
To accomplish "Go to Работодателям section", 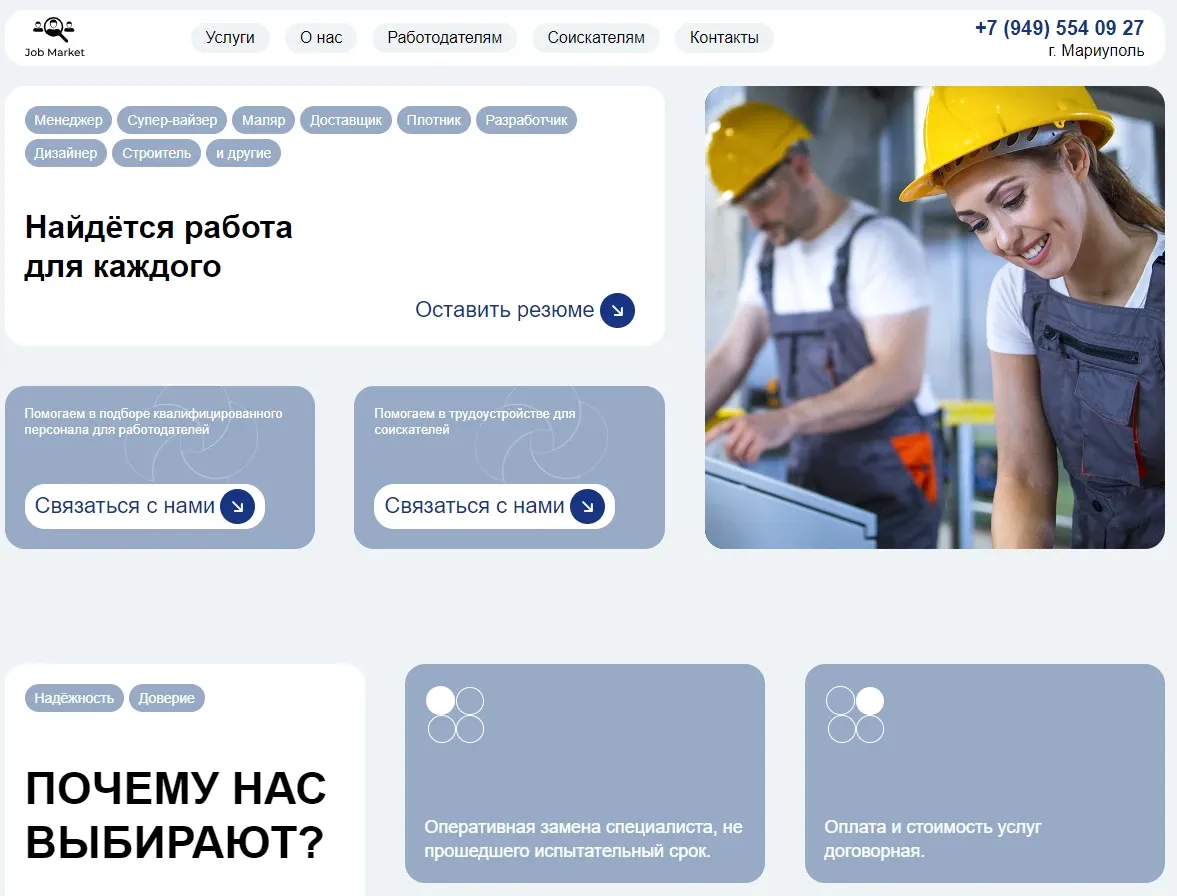I will pyautogui.click(x=444, y=38).
